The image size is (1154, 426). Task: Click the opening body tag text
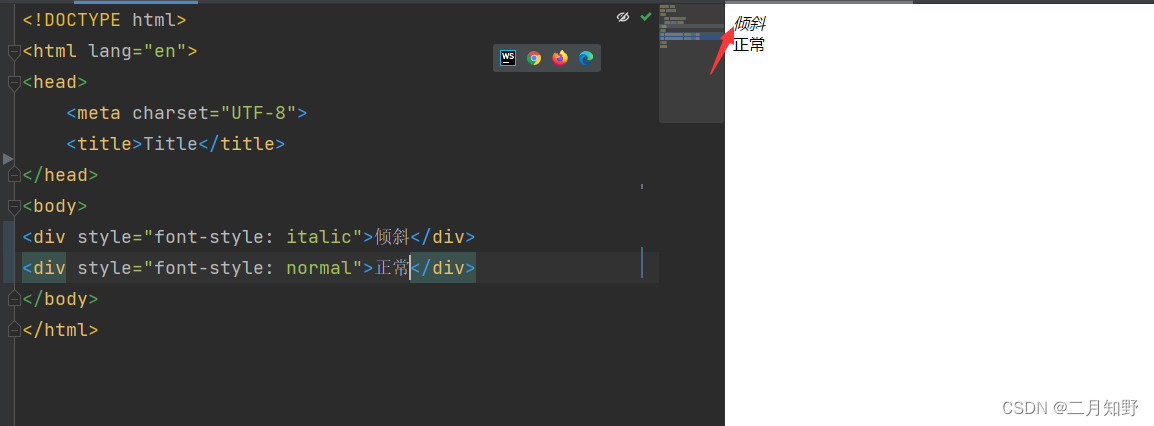(x=55, y=206)
